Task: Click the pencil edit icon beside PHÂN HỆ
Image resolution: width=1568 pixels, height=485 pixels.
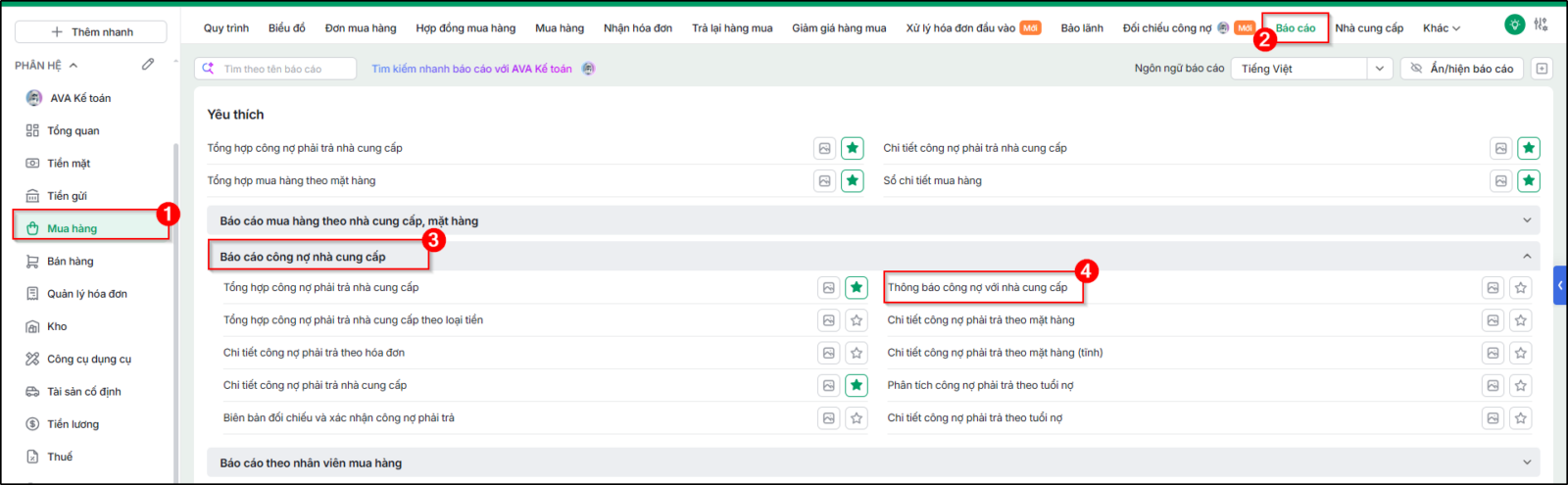Action: point(148,65)
